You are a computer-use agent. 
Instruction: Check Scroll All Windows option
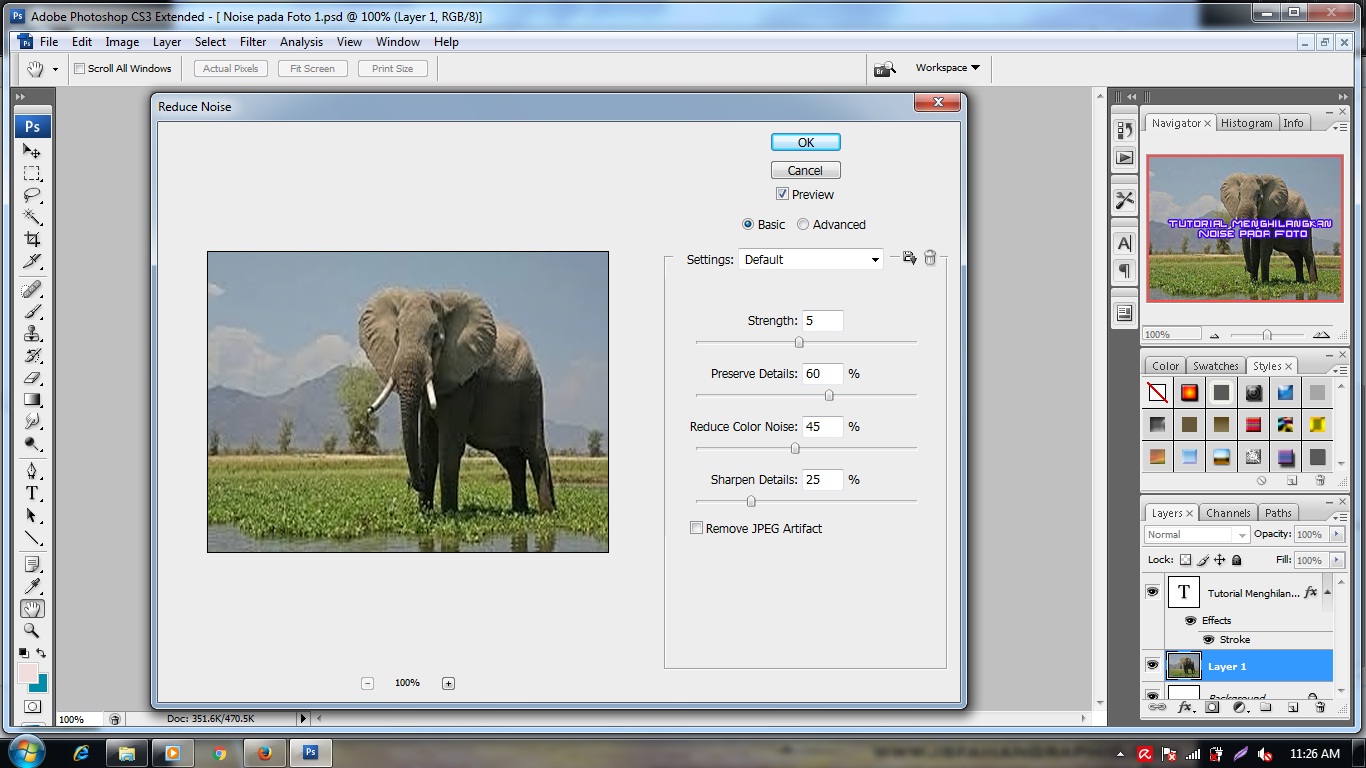click(80, 69)
